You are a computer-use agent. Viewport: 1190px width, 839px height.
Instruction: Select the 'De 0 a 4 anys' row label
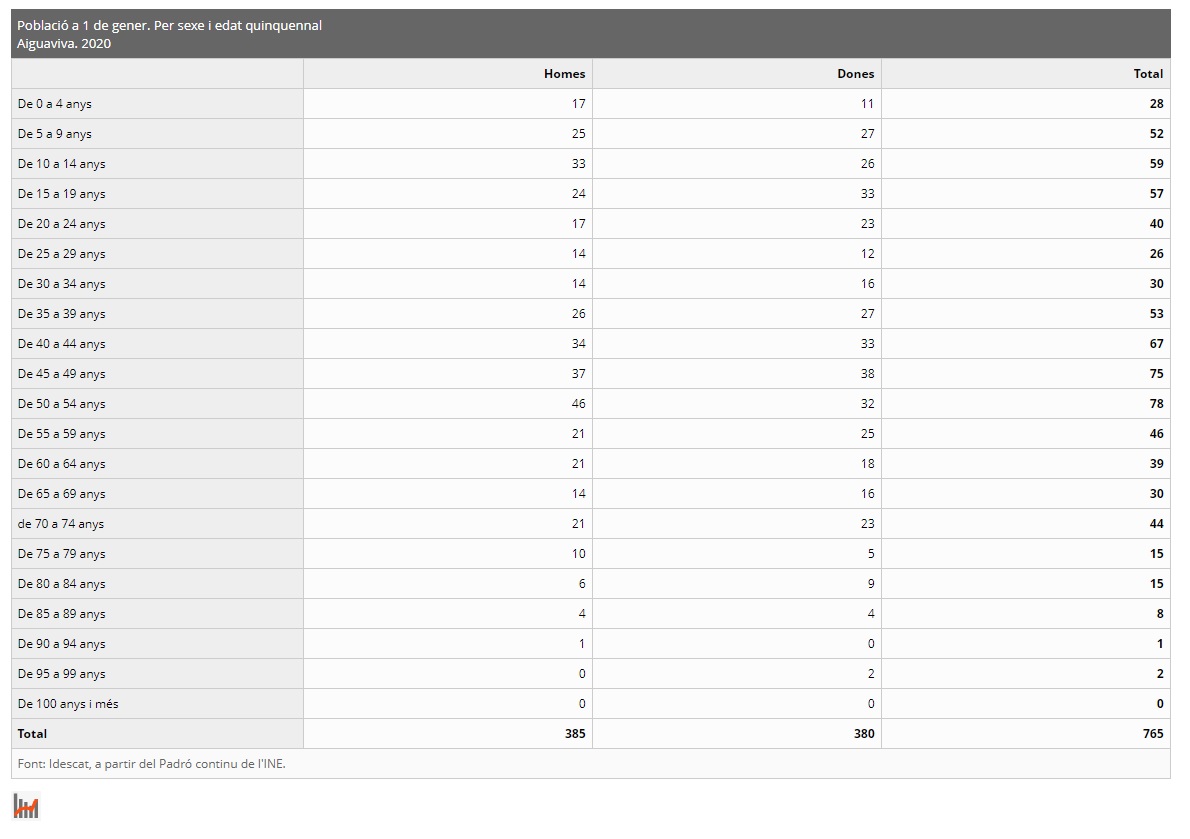coord(55,104)
